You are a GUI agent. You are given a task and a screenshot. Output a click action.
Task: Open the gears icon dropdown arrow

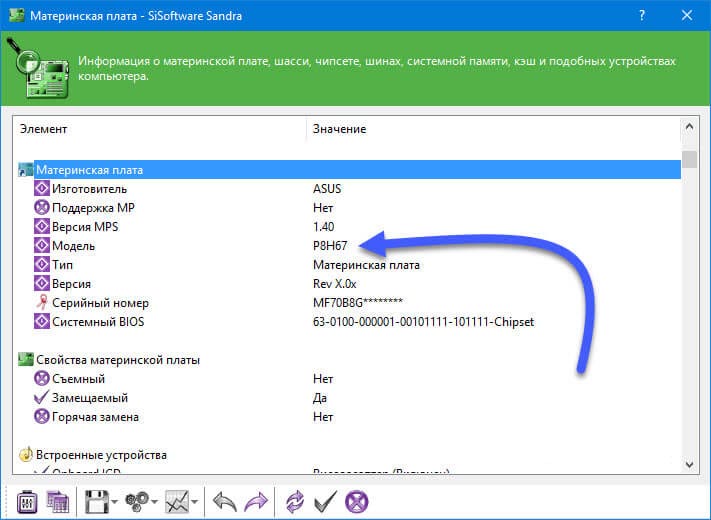point(155,502)
